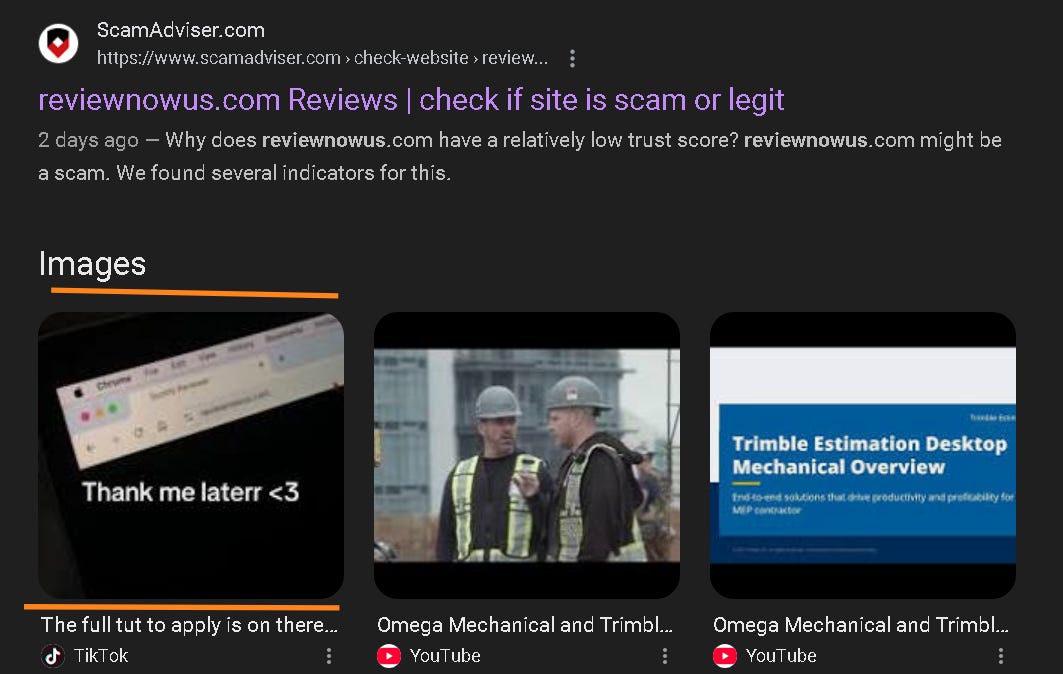Click YouTube logo under the workers image
Image resolution: width=1063 pixels, height=674 pixels.
click(388, 656)
